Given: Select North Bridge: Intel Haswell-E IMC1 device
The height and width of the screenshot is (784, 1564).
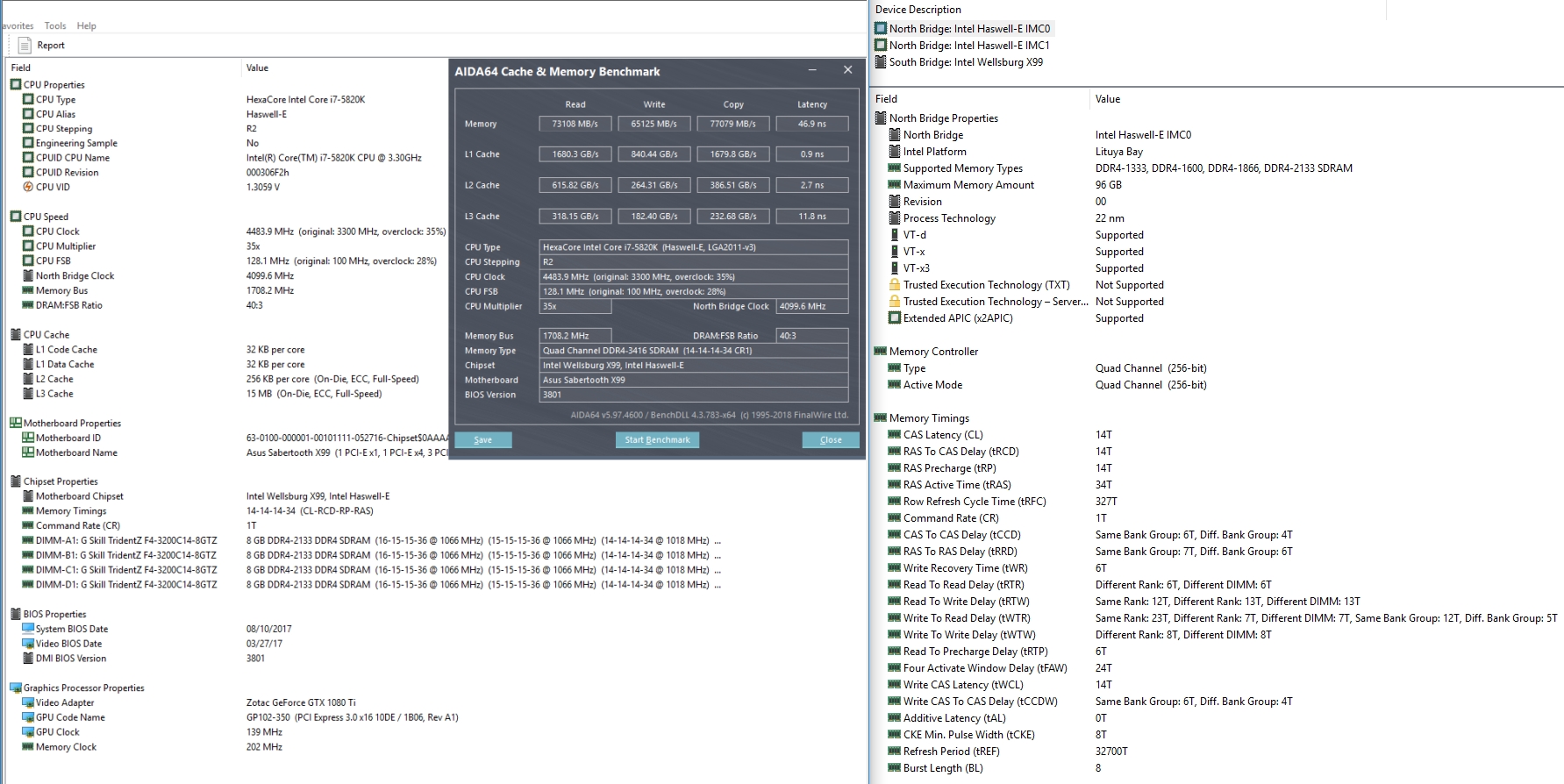Looking at the screenshot, I should pos(969,46).
